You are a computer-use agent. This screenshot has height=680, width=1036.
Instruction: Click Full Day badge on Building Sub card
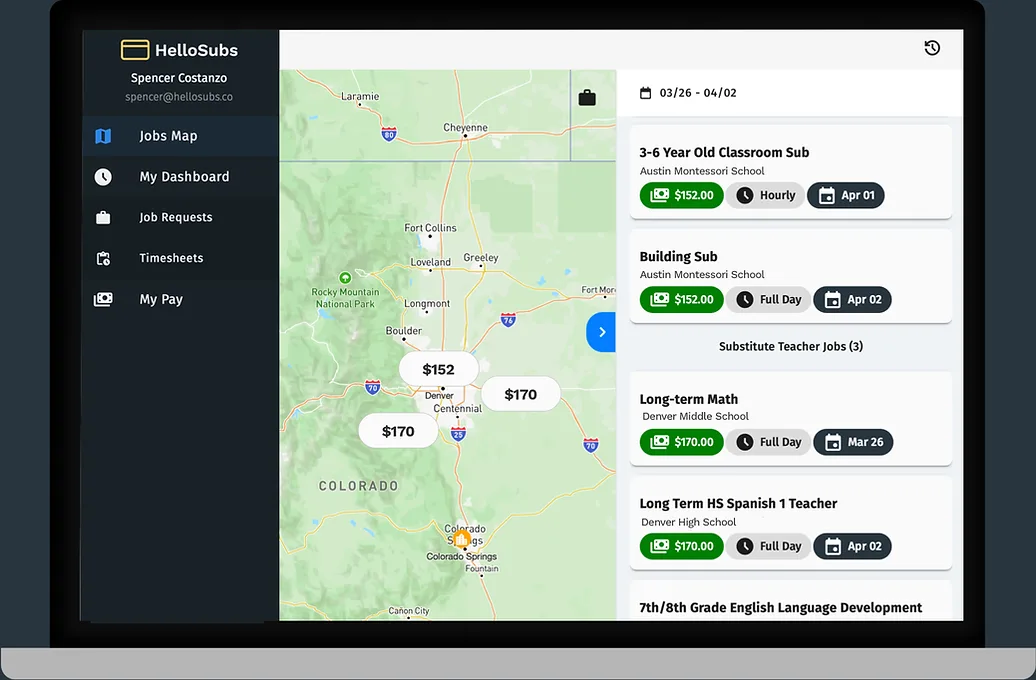pos(768,299)
